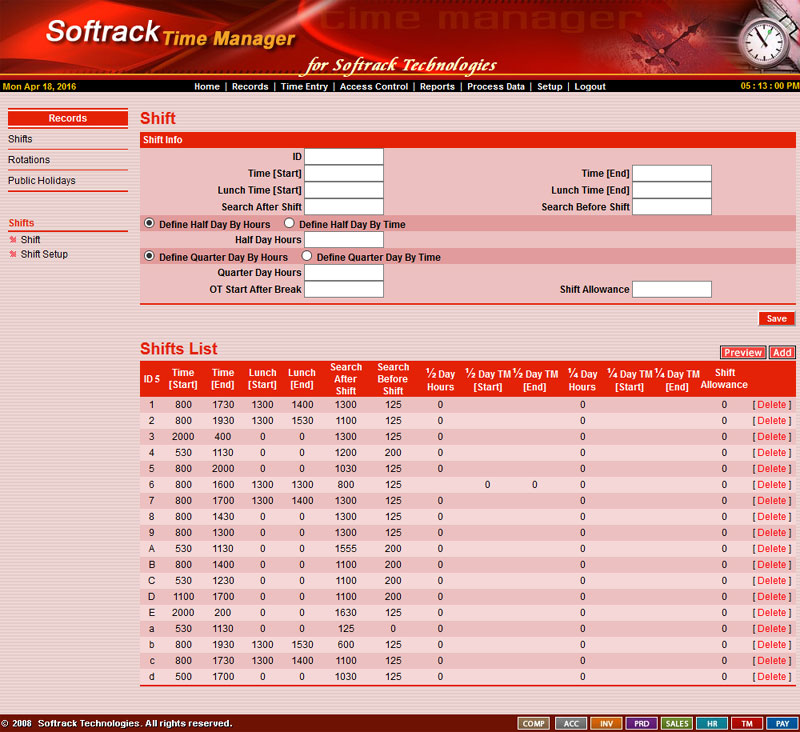The width and height of the screenshot is (800, 732).
Task: Open the INV module badge
Action: 606,723
